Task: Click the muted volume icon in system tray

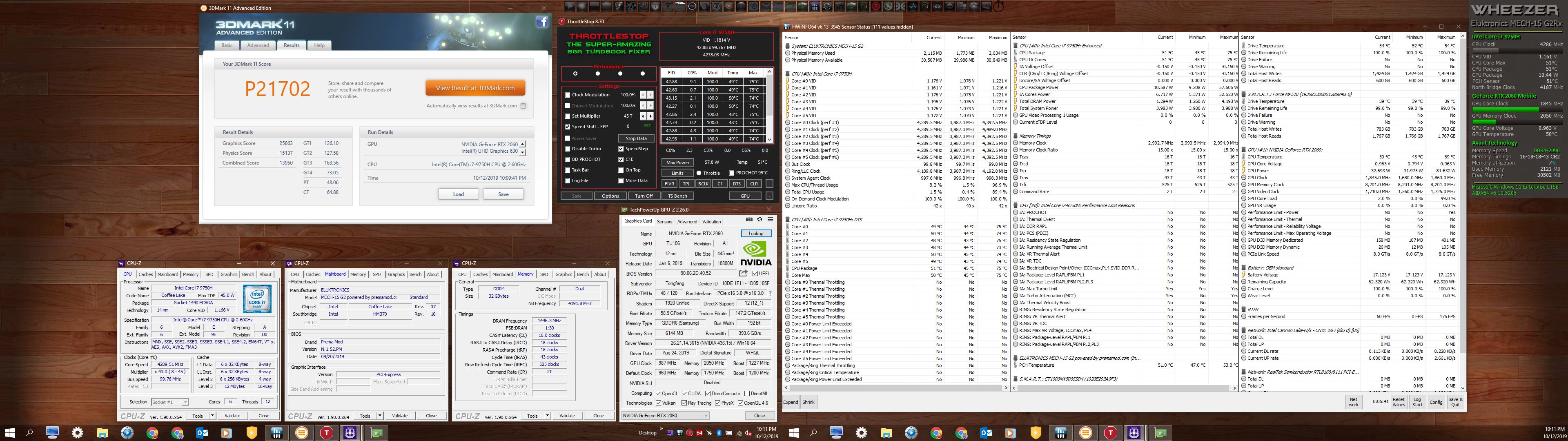Action: click(748, 433)
